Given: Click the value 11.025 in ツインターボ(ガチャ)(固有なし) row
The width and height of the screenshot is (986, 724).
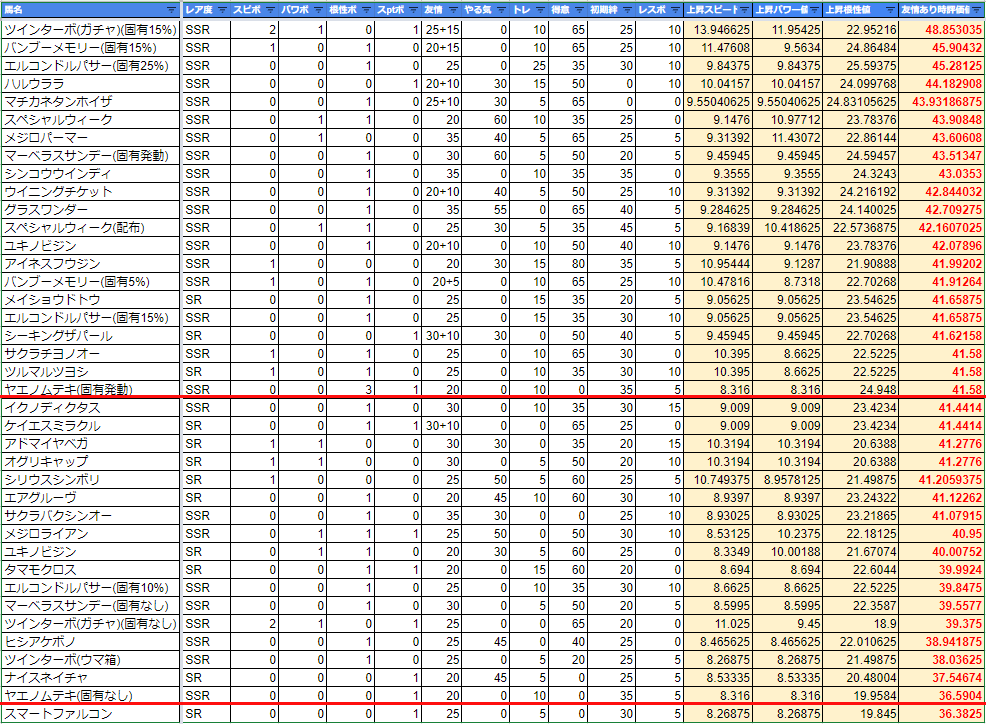Looking at the screenshot, I should point(733,624).
